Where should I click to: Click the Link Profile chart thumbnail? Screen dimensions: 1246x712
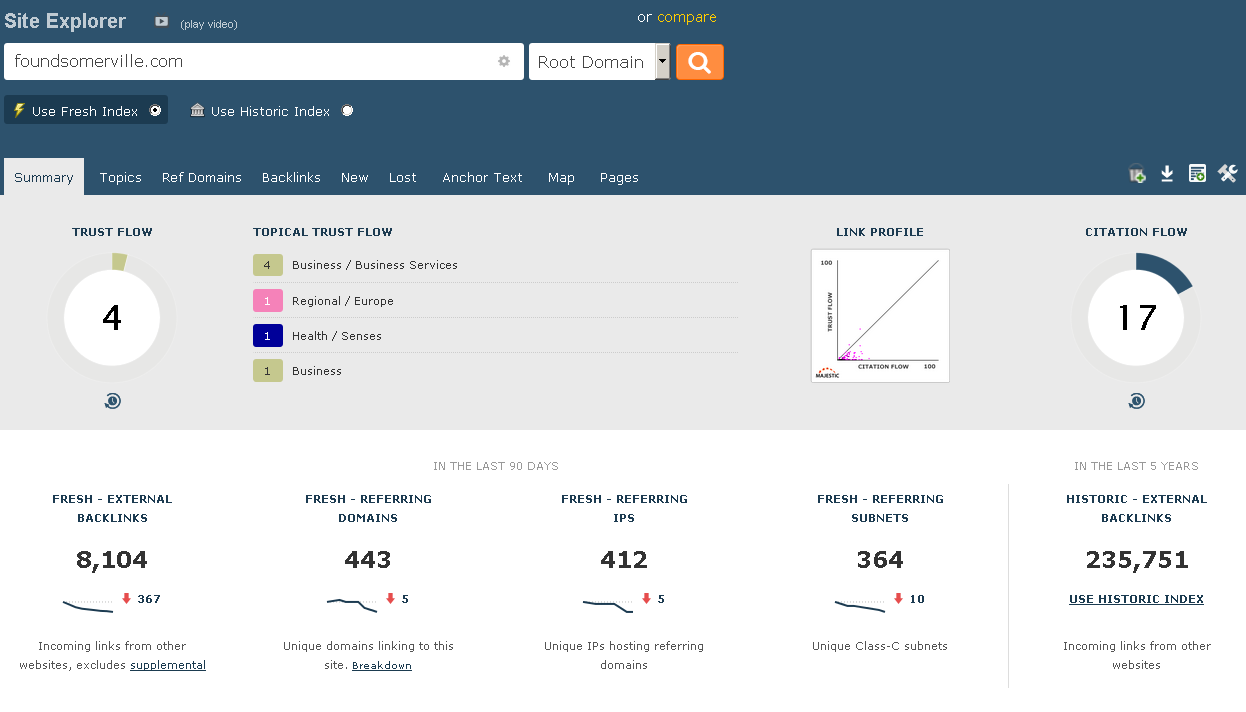click(x=880, y=316)
